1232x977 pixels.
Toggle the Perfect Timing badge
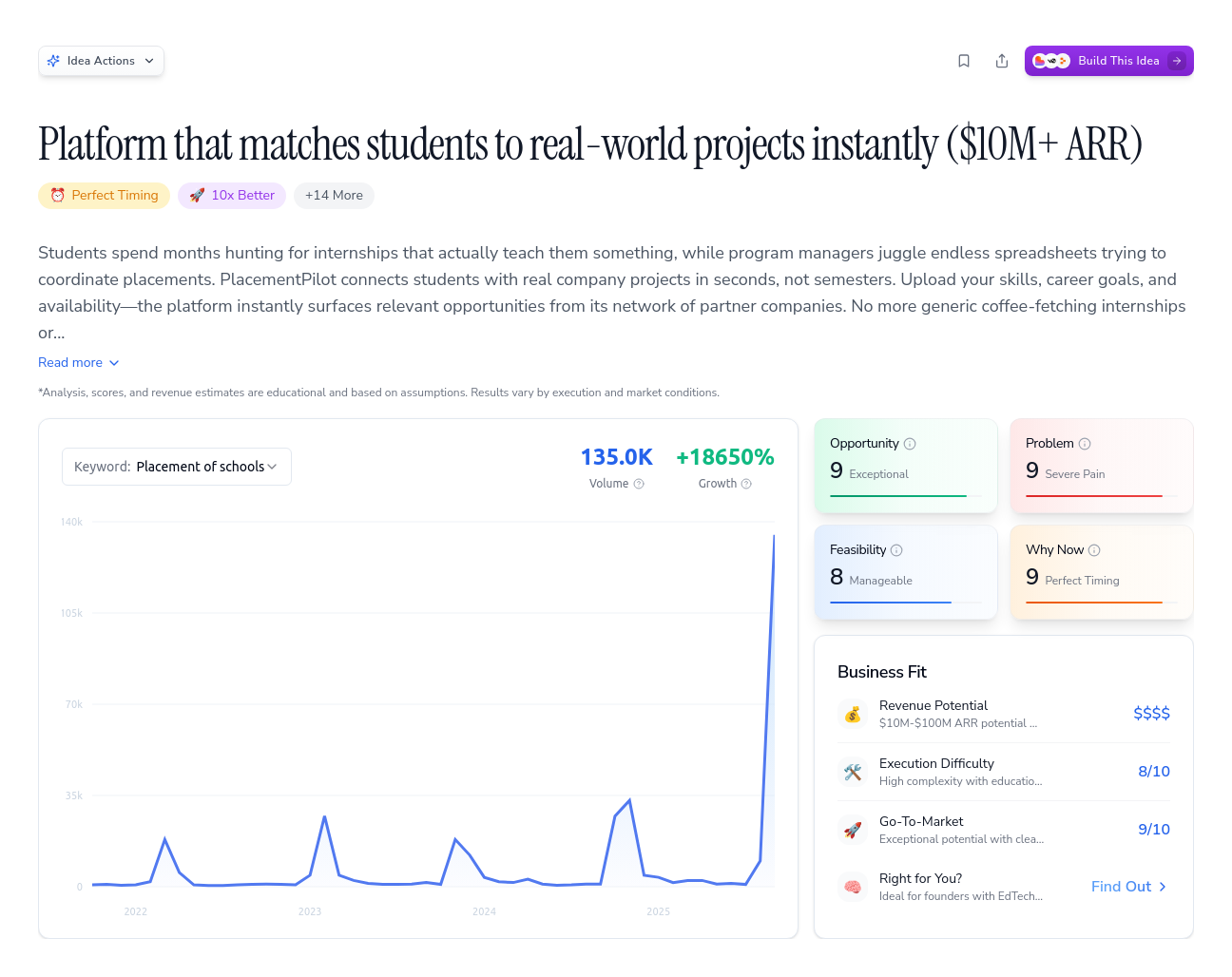point(104,196)
